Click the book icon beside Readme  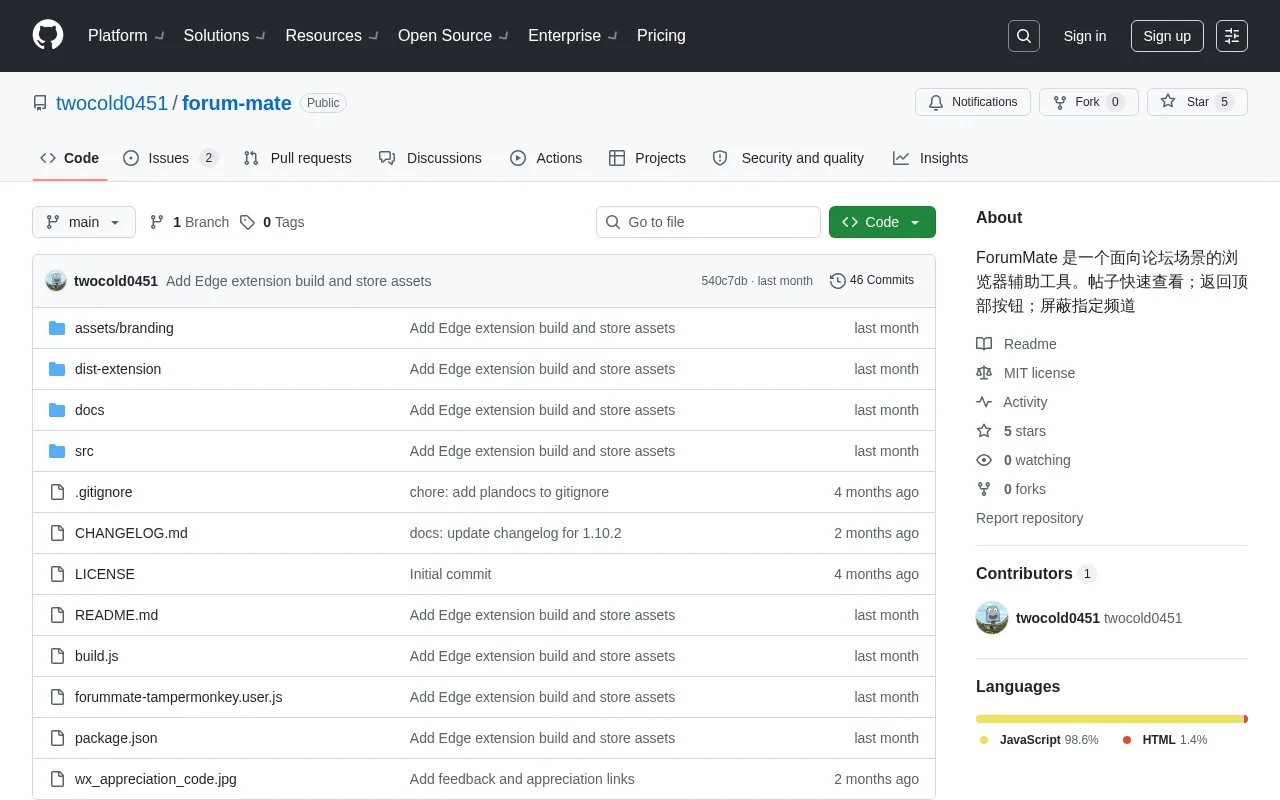click(984, 344)
